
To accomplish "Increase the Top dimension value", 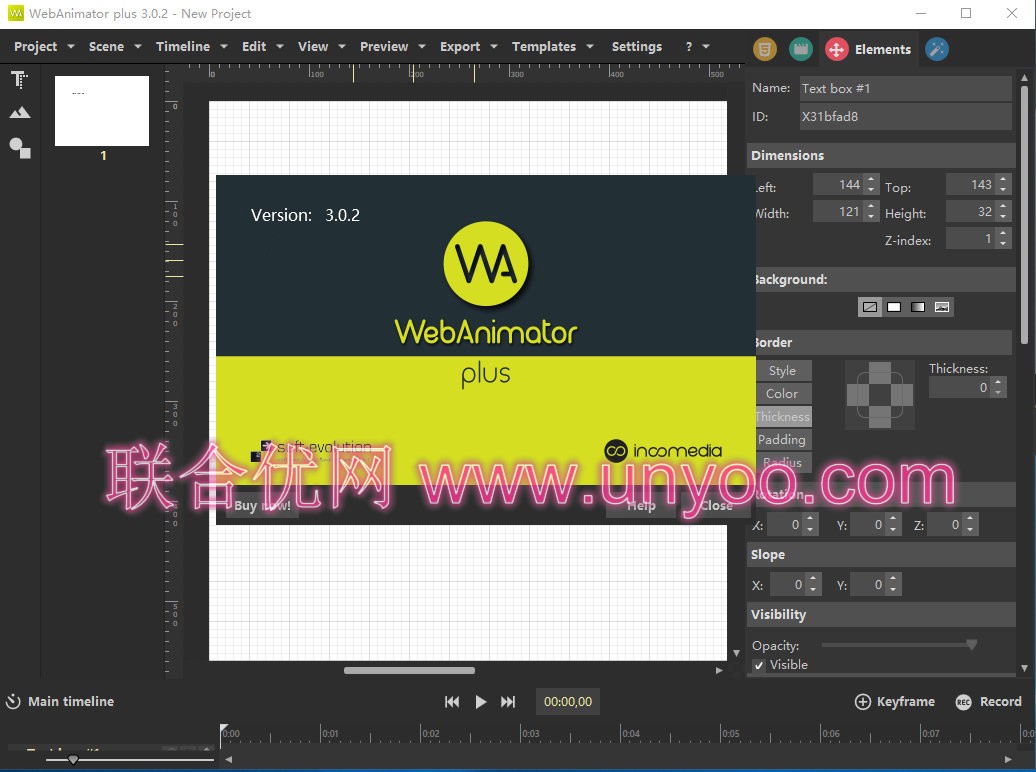I will tap(1004, 179).
